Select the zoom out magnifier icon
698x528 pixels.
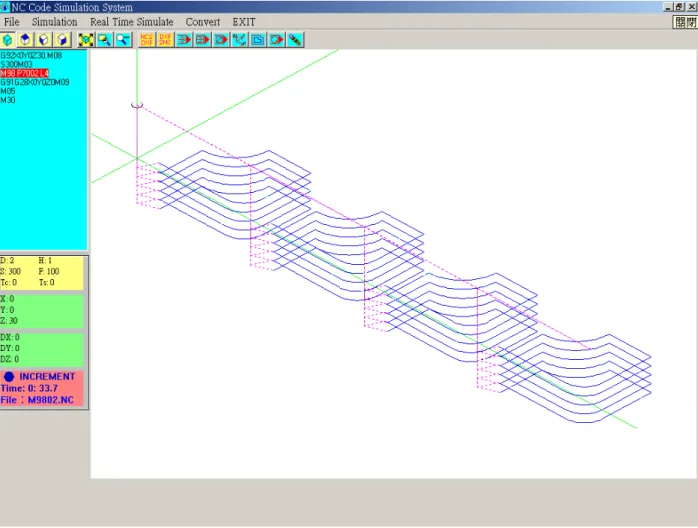[x=123, y=40]
